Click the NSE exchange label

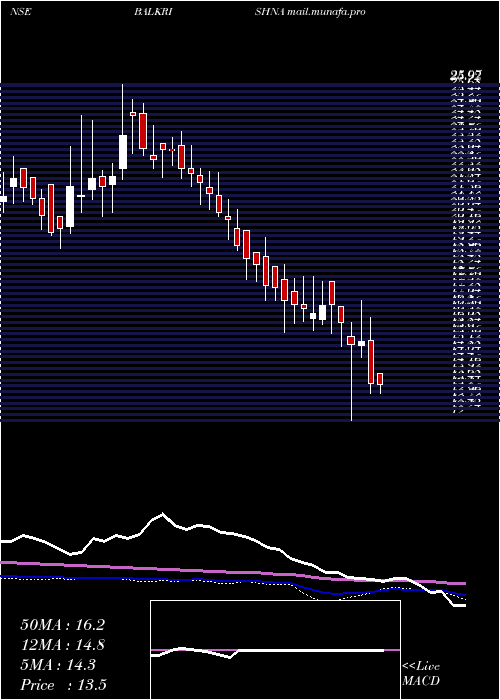point(20,12)
